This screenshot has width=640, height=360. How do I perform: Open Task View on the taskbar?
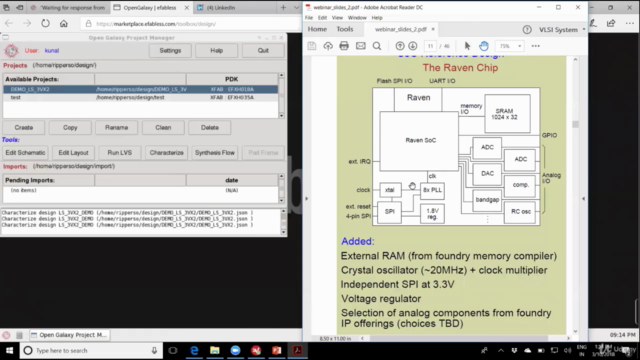click(173, 350)
